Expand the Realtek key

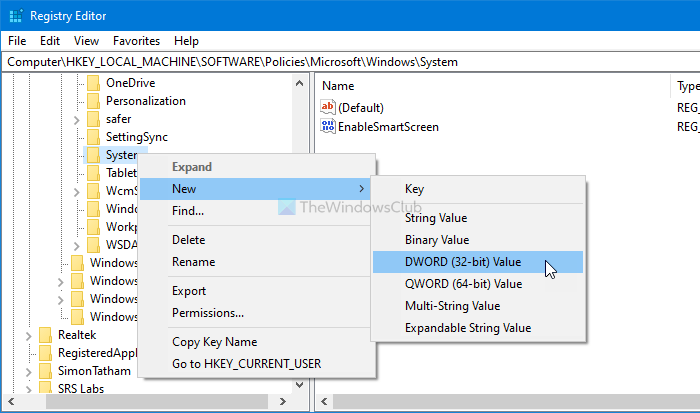pyautogui.click(x=29, y=336)
